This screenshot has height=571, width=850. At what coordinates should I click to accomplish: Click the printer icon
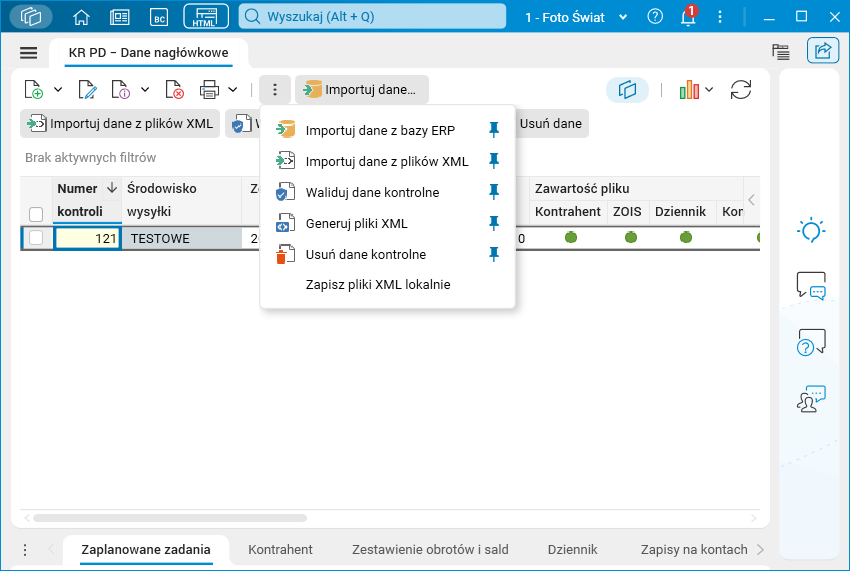[209, 89]
